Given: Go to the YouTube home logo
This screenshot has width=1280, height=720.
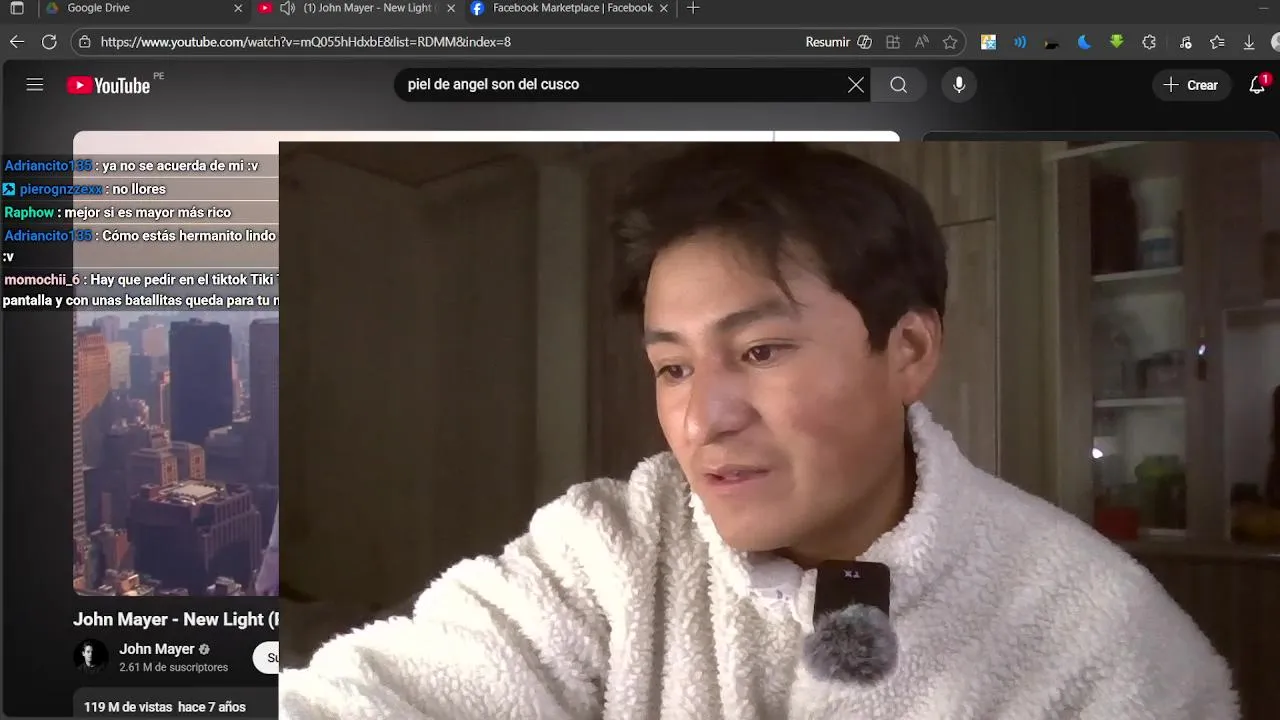Looking at the screenshot, I should (108, 85).
